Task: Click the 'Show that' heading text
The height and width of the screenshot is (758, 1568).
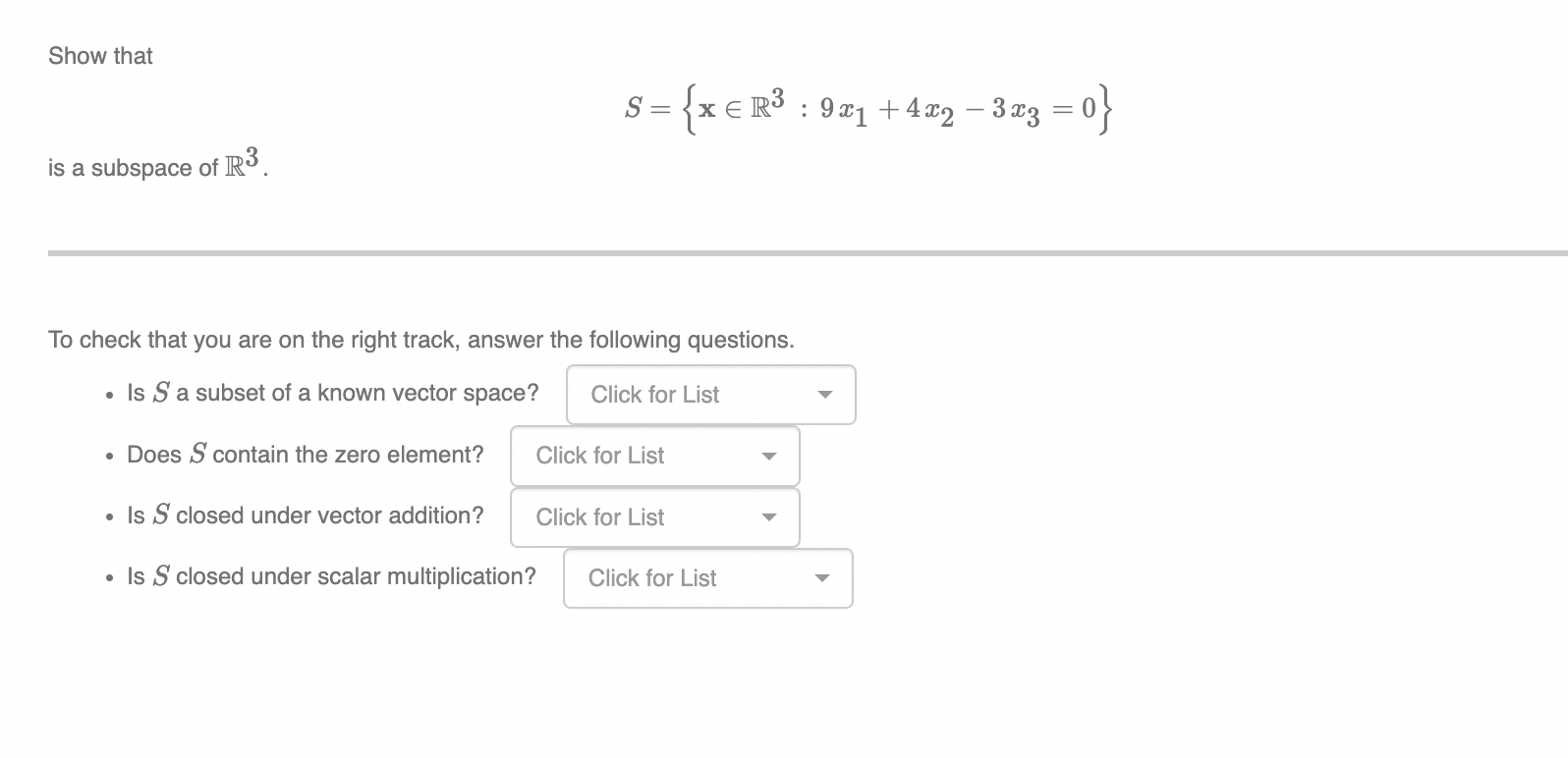Action: pyautogui.click(x=100, y=56)
